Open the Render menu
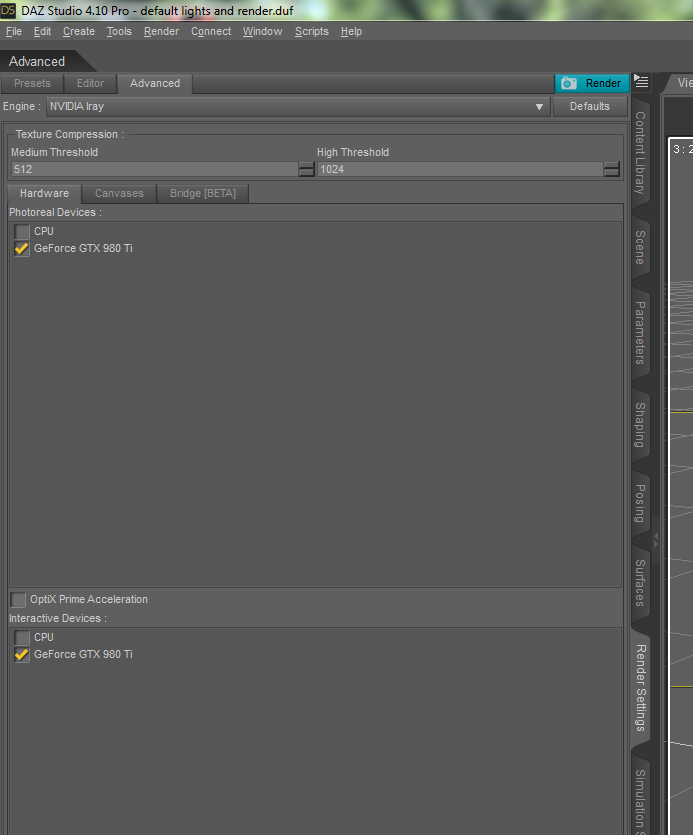The height and width of the screenshot is (835, 693). click(161, 31)
